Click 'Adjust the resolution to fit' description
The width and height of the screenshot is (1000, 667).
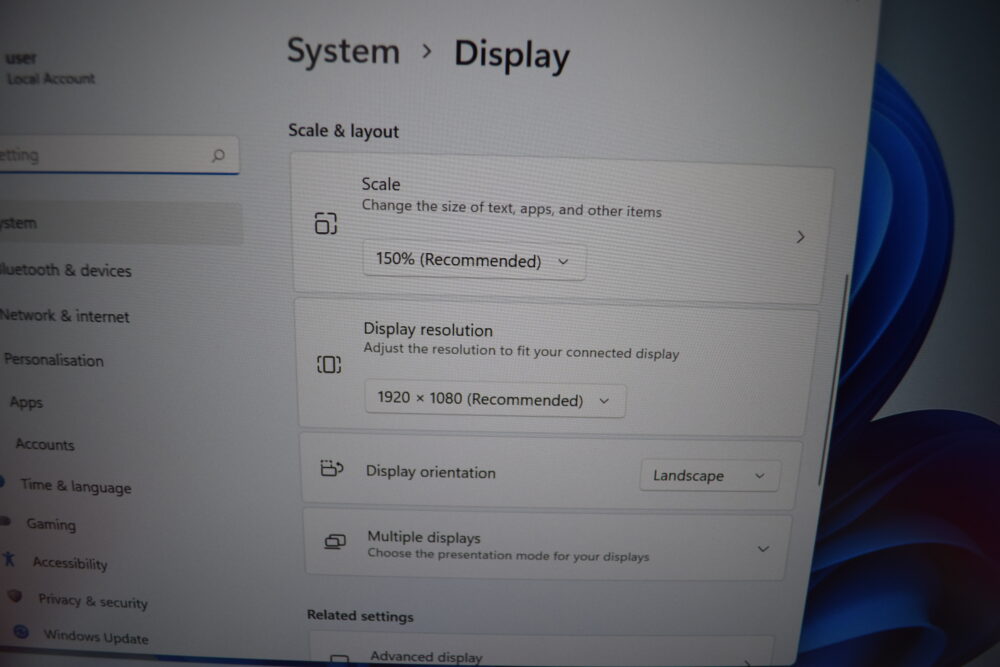tap(521, 351)
